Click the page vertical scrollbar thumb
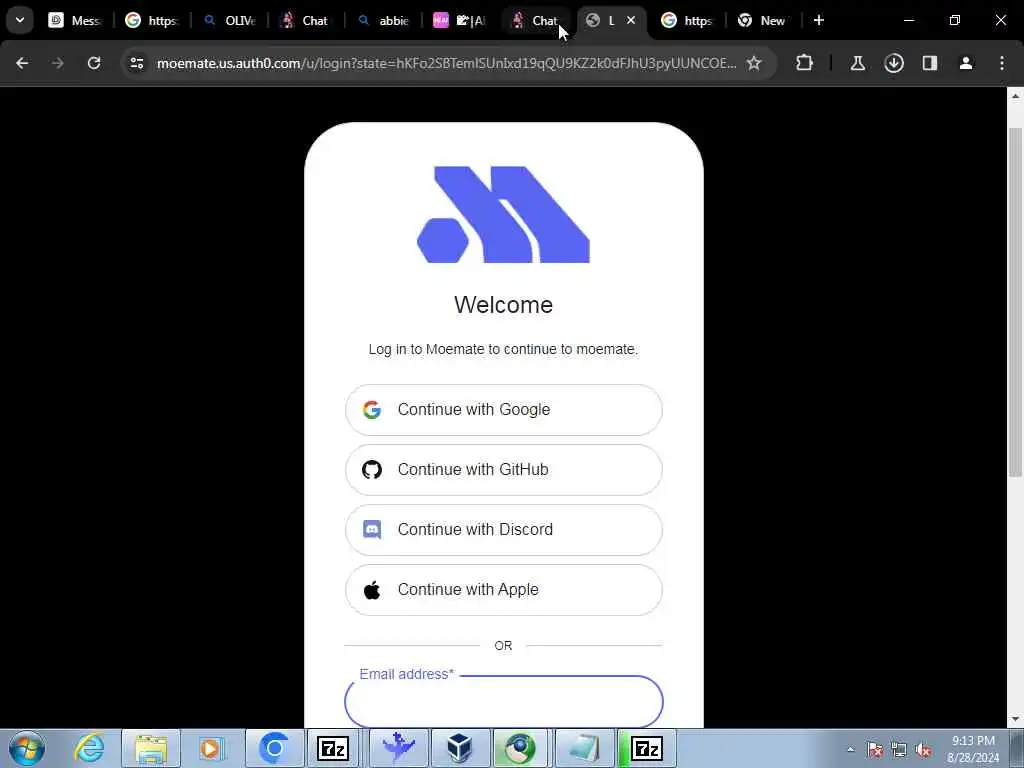This screenshot has width=1024, height=768. (1015, 300)
